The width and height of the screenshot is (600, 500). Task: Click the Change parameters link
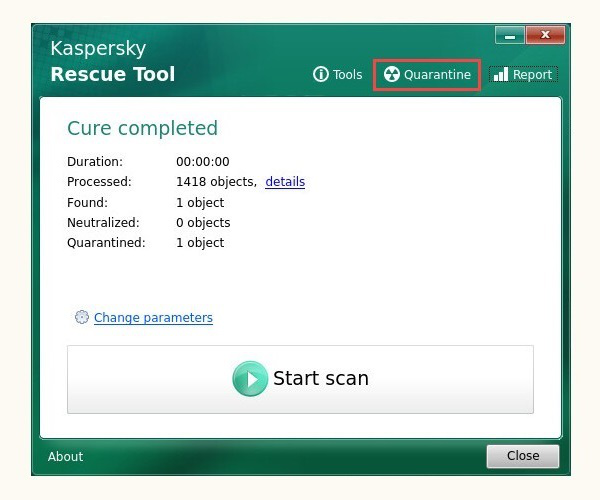(x=153, y=318)
